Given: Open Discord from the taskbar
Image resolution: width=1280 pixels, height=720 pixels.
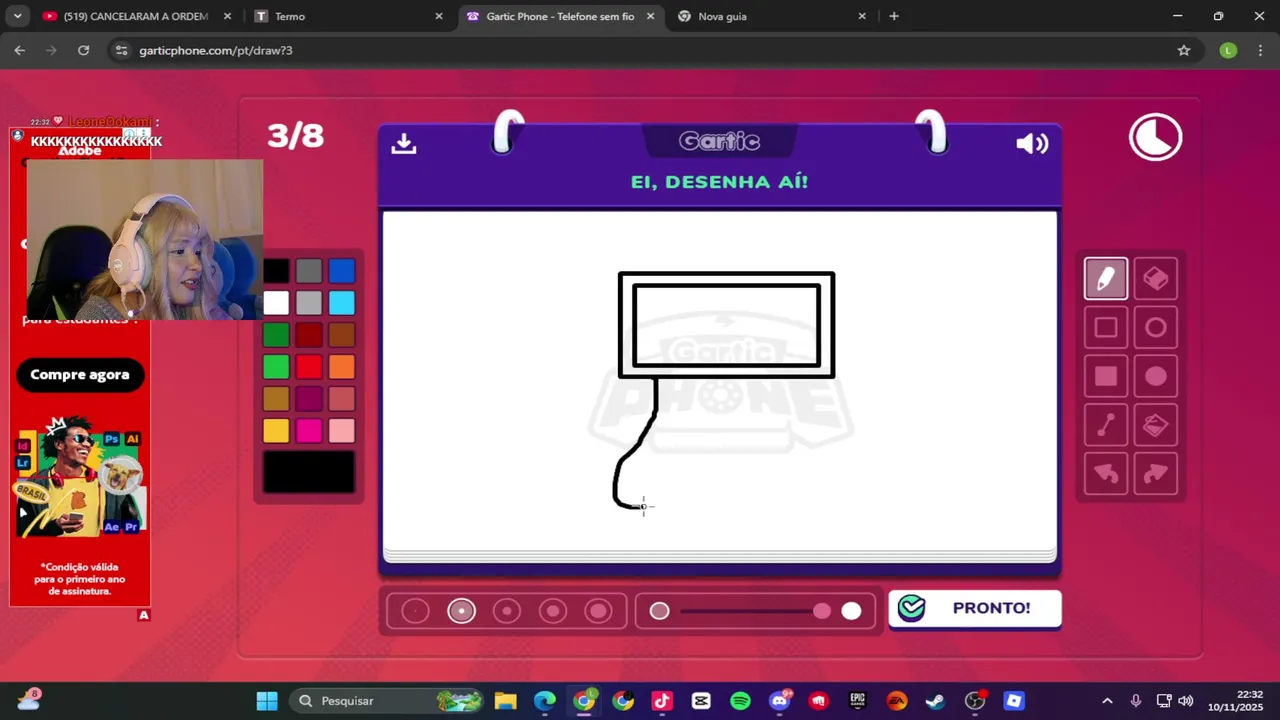Looking at the screenshot, I should [779, 701].
